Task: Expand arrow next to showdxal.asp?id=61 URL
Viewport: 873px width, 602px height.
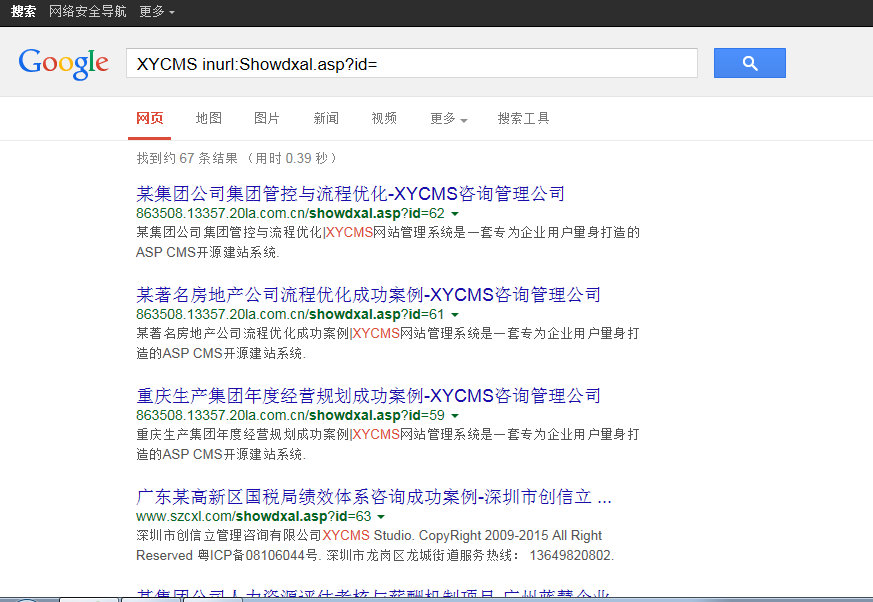Action: (x=455, y=315)
